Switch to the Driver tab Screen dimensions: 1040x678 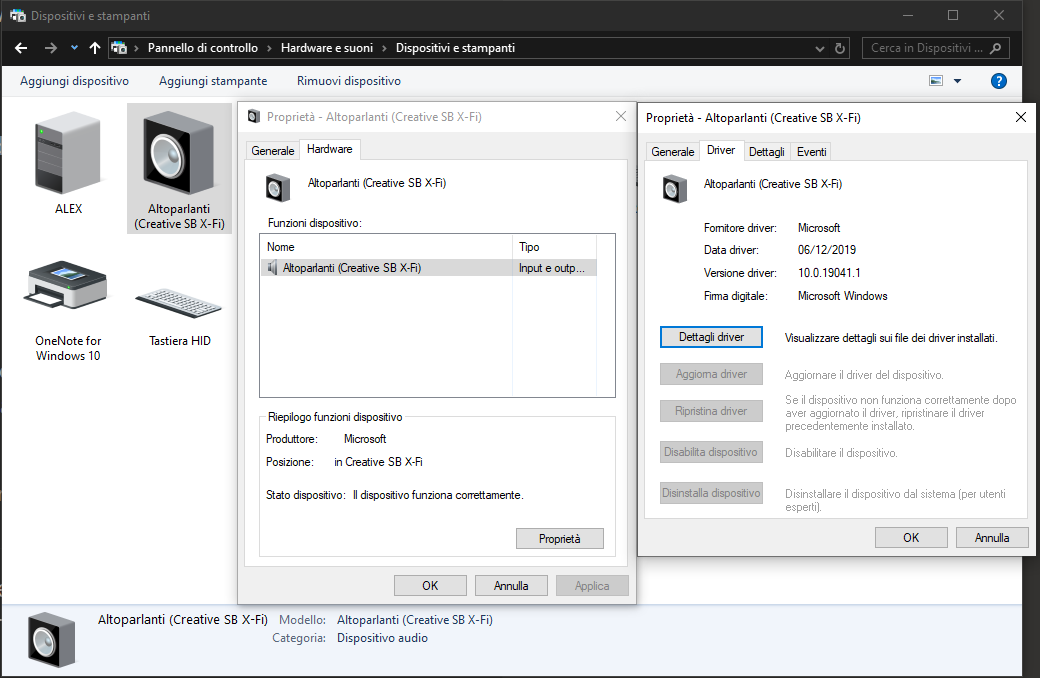pyautogui.click(x=721, y=150)
